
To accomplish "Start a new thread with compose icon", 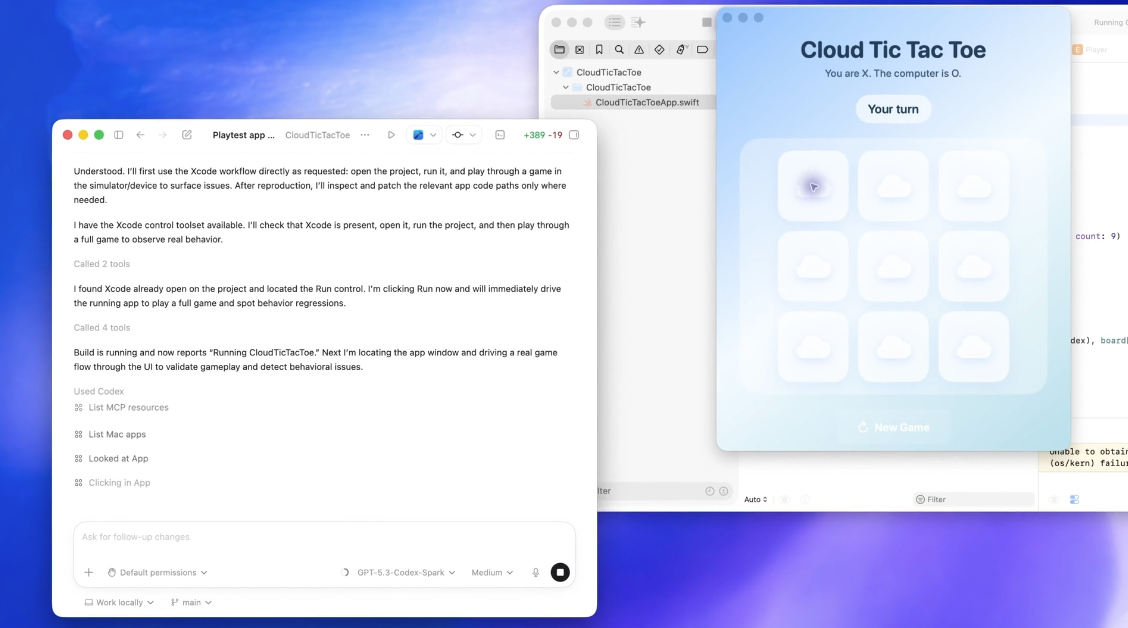I will [187, 135].
